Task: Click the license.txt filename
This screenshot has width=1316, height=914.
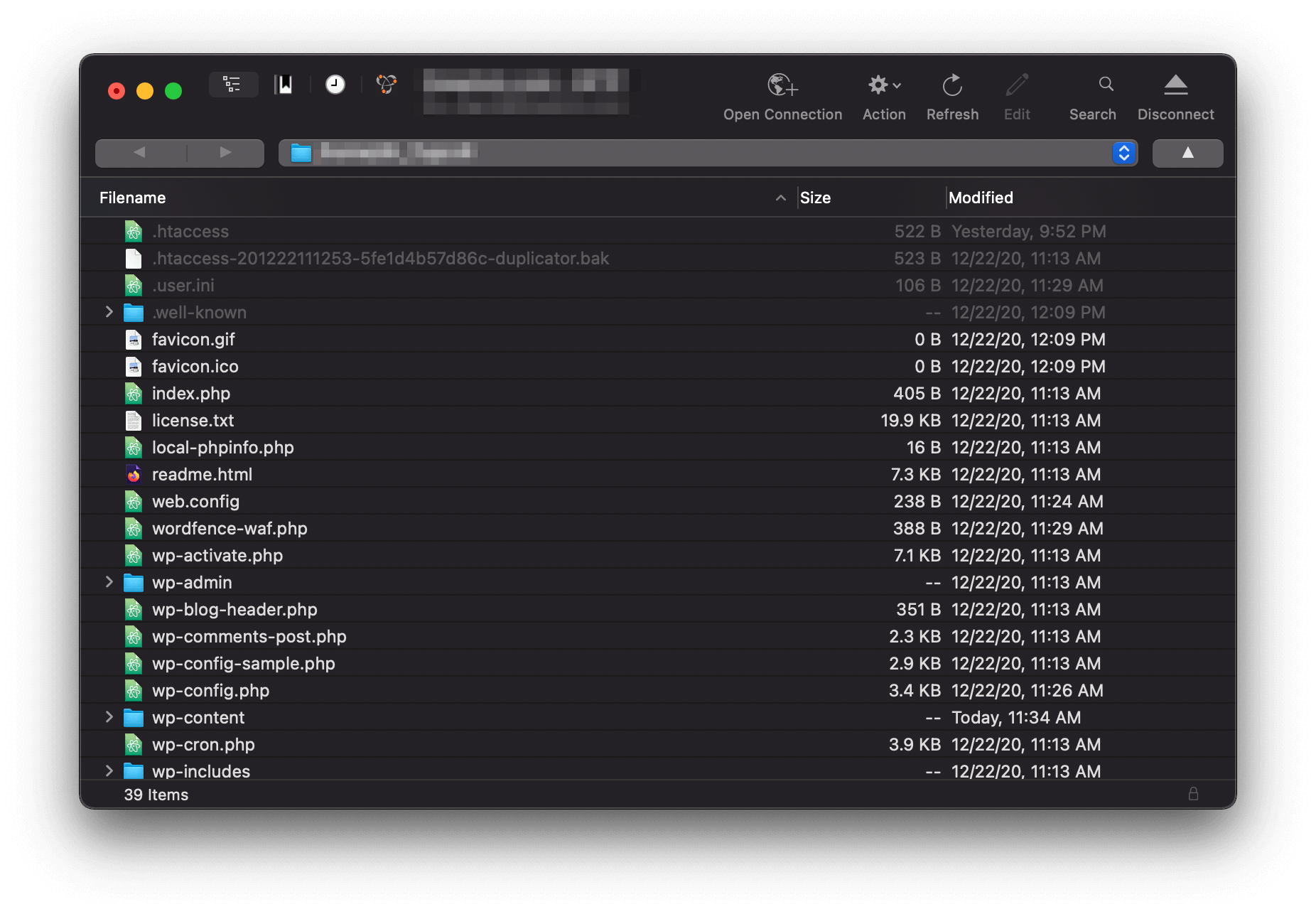Action: 193,420
